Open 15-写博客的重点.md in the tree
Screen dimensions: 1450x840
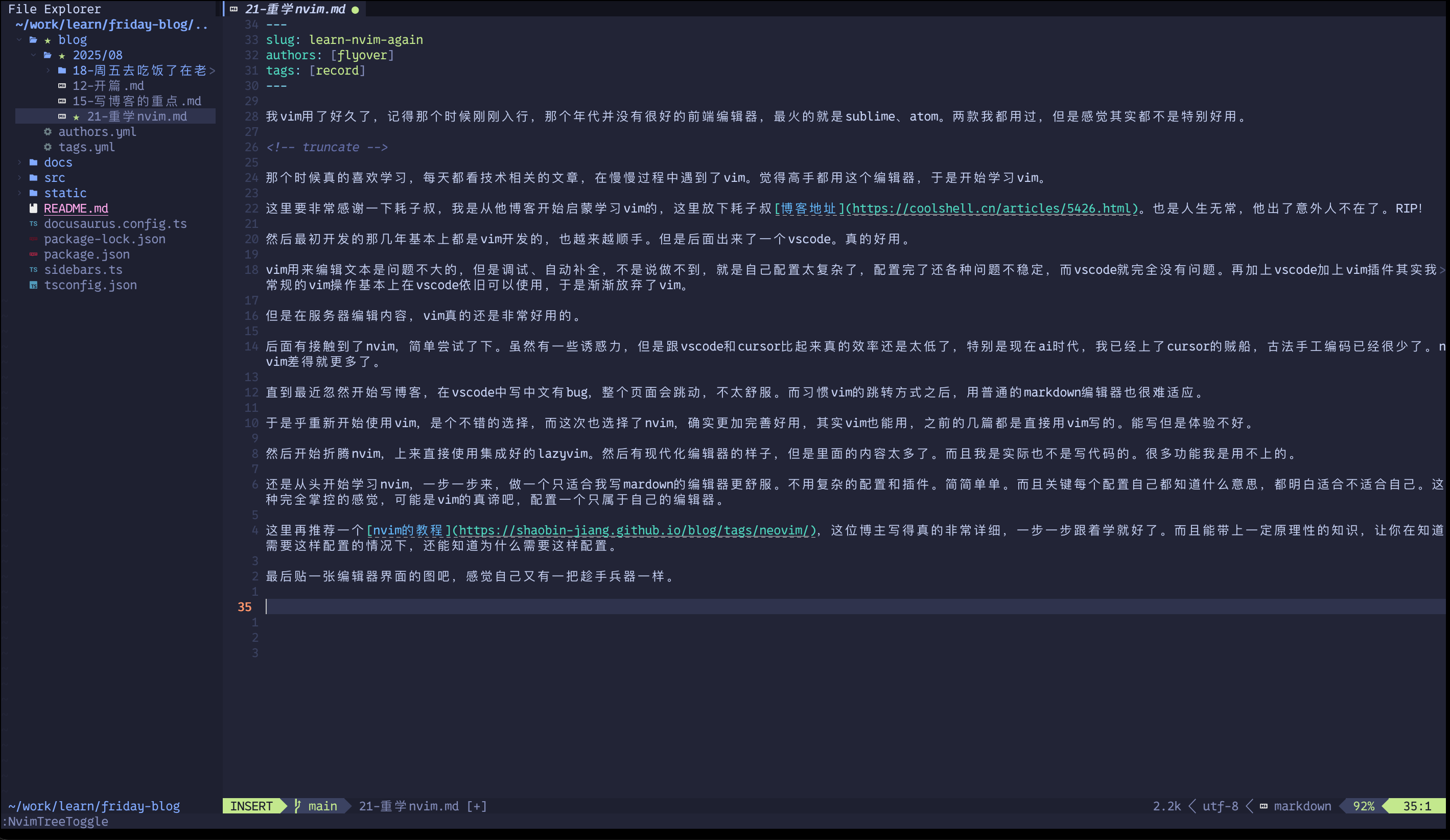136,101
